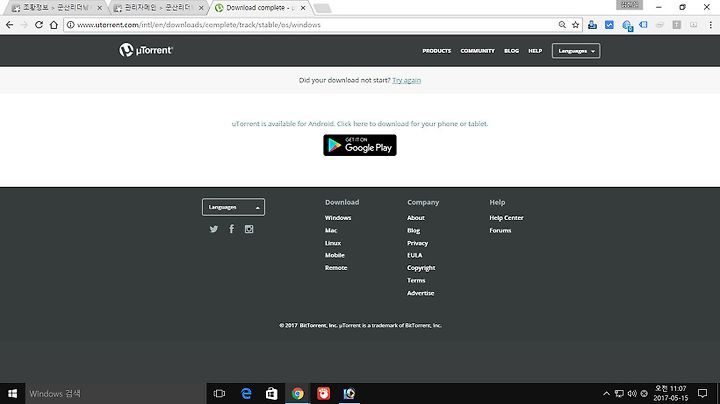The height and width of the screenshot is (404, 720).
Task: Open a new browser tab
Action: point(322,8)
